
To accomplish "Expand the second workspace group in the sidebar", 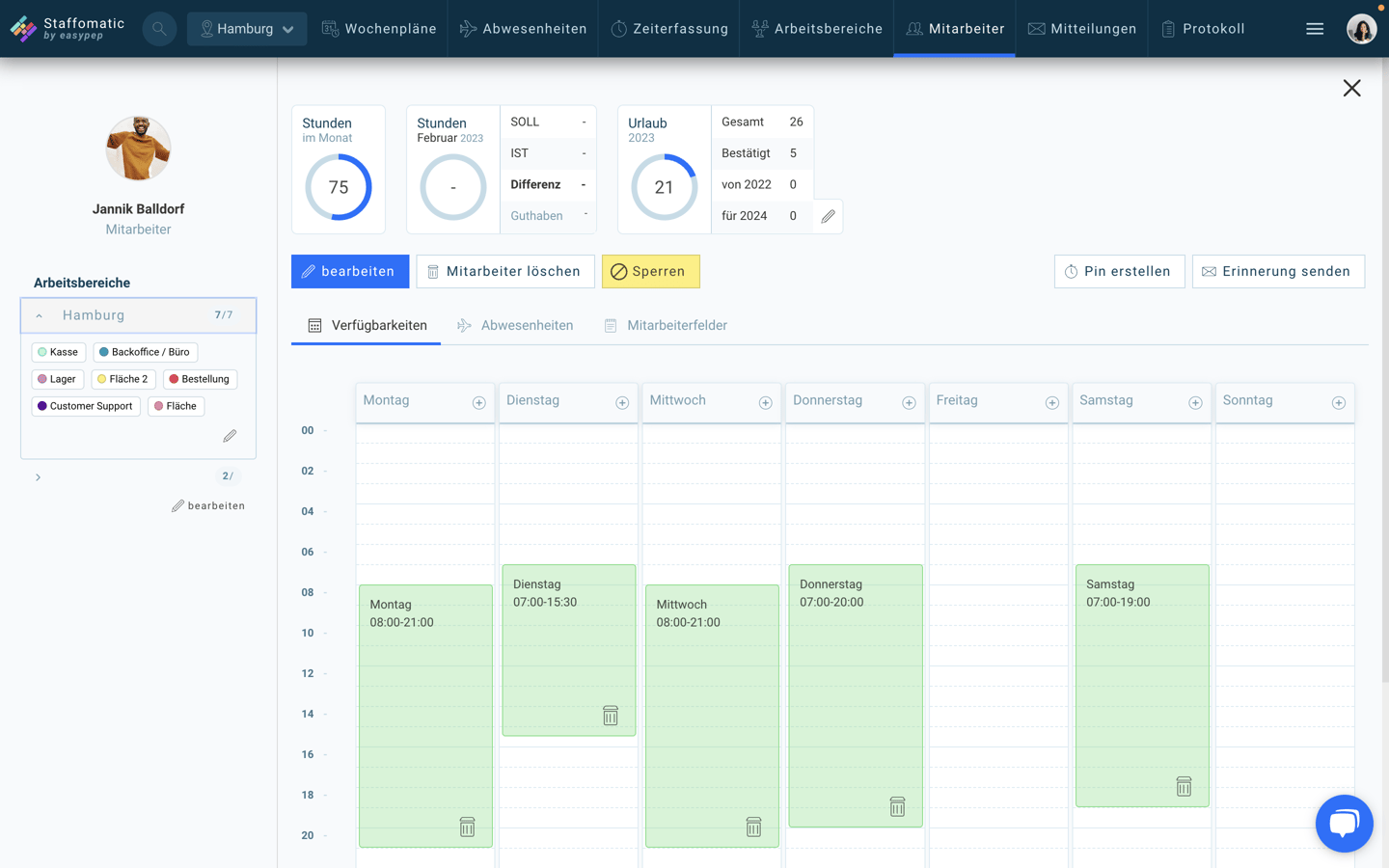I will (39, 475).
